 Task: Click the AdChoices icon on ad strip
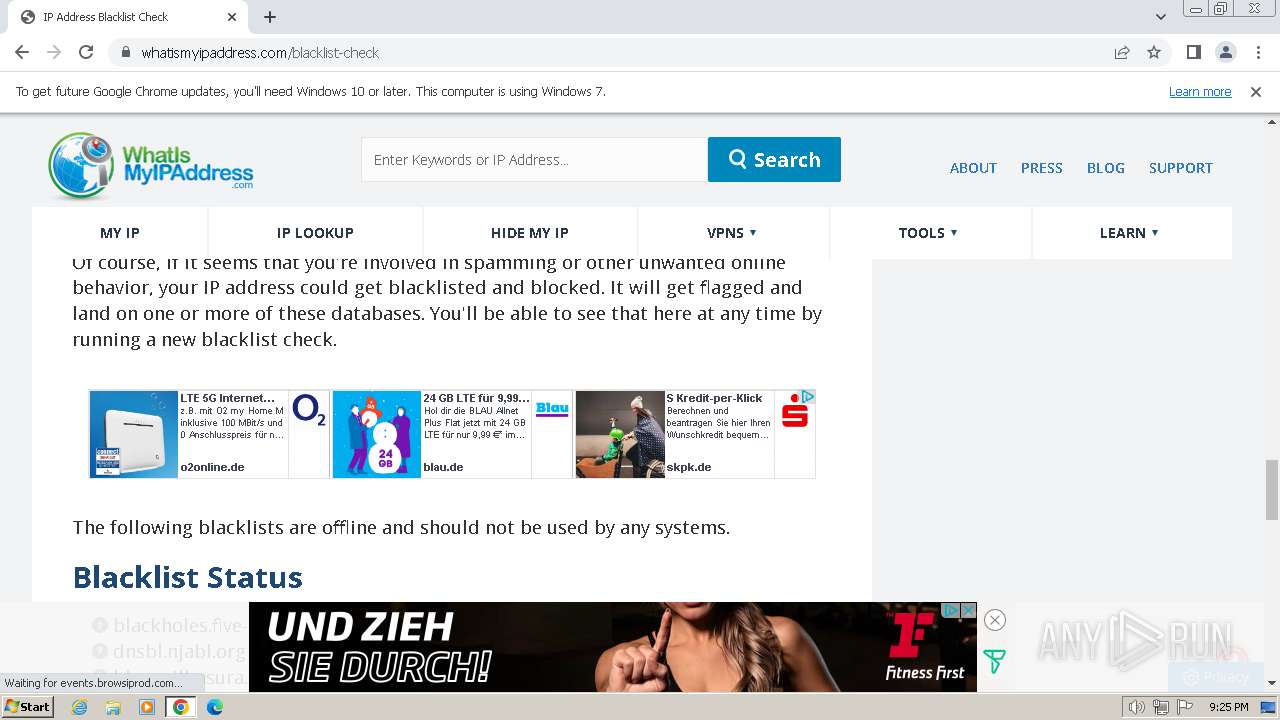tap(808, 397)
